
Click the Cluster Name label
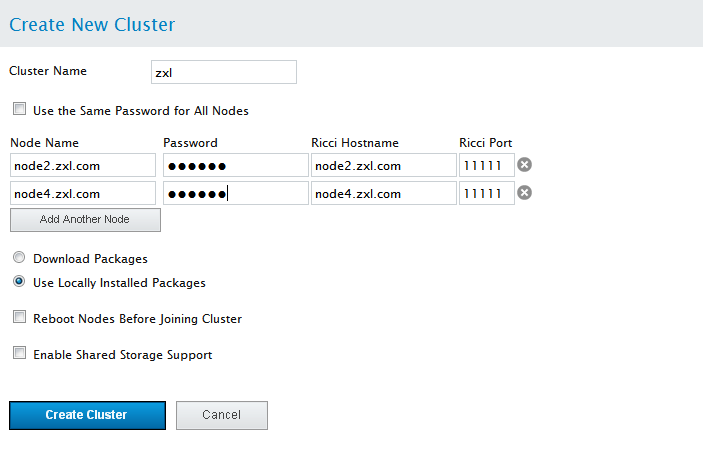48,71
